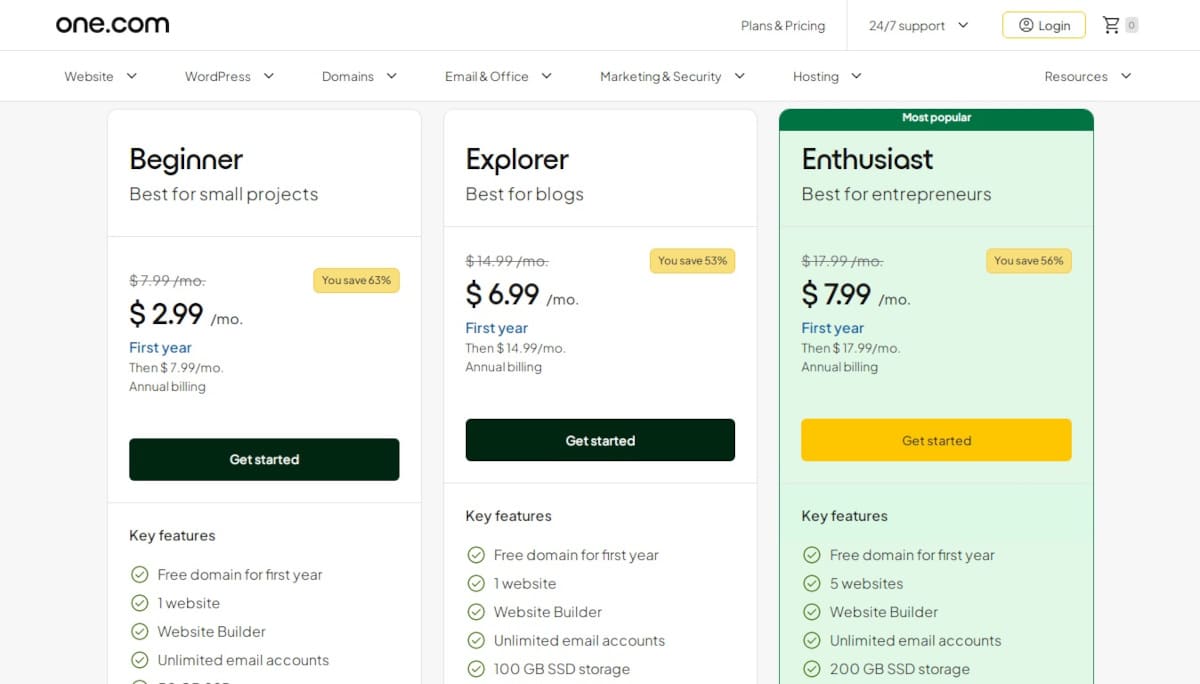
Task: Click checkmark icon beside "Unlimited email accounts" in Explorer
Action: [474, 640]
